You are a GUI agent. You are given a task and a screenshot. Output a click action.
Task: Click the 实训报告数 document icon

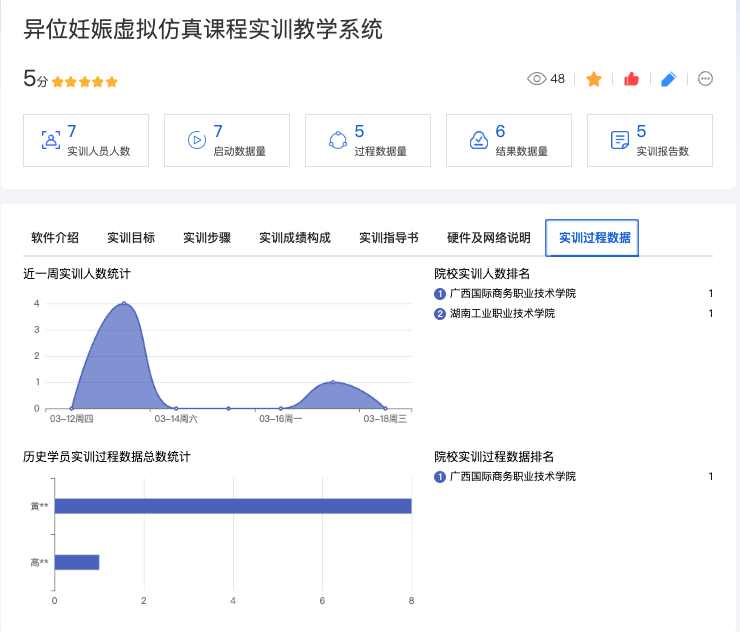point(620,140)
